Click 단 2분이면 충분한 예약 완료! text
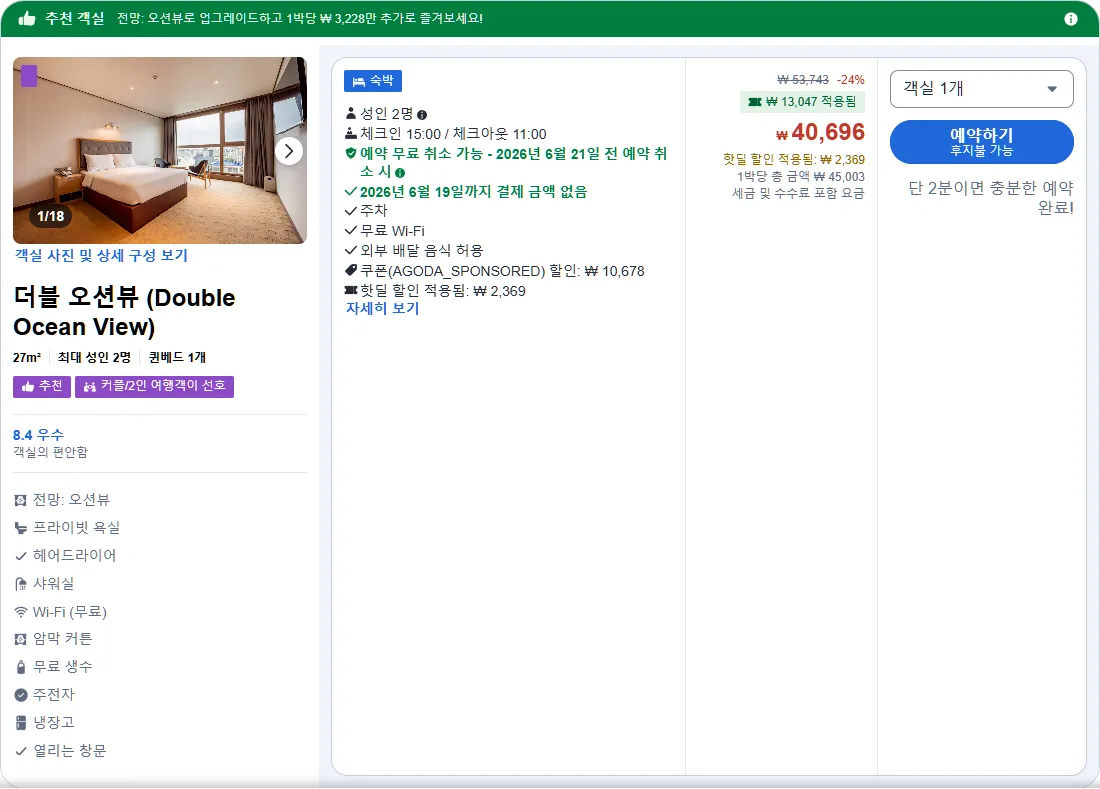Viewport: 1100px width, 789px height. click(991, 198)
